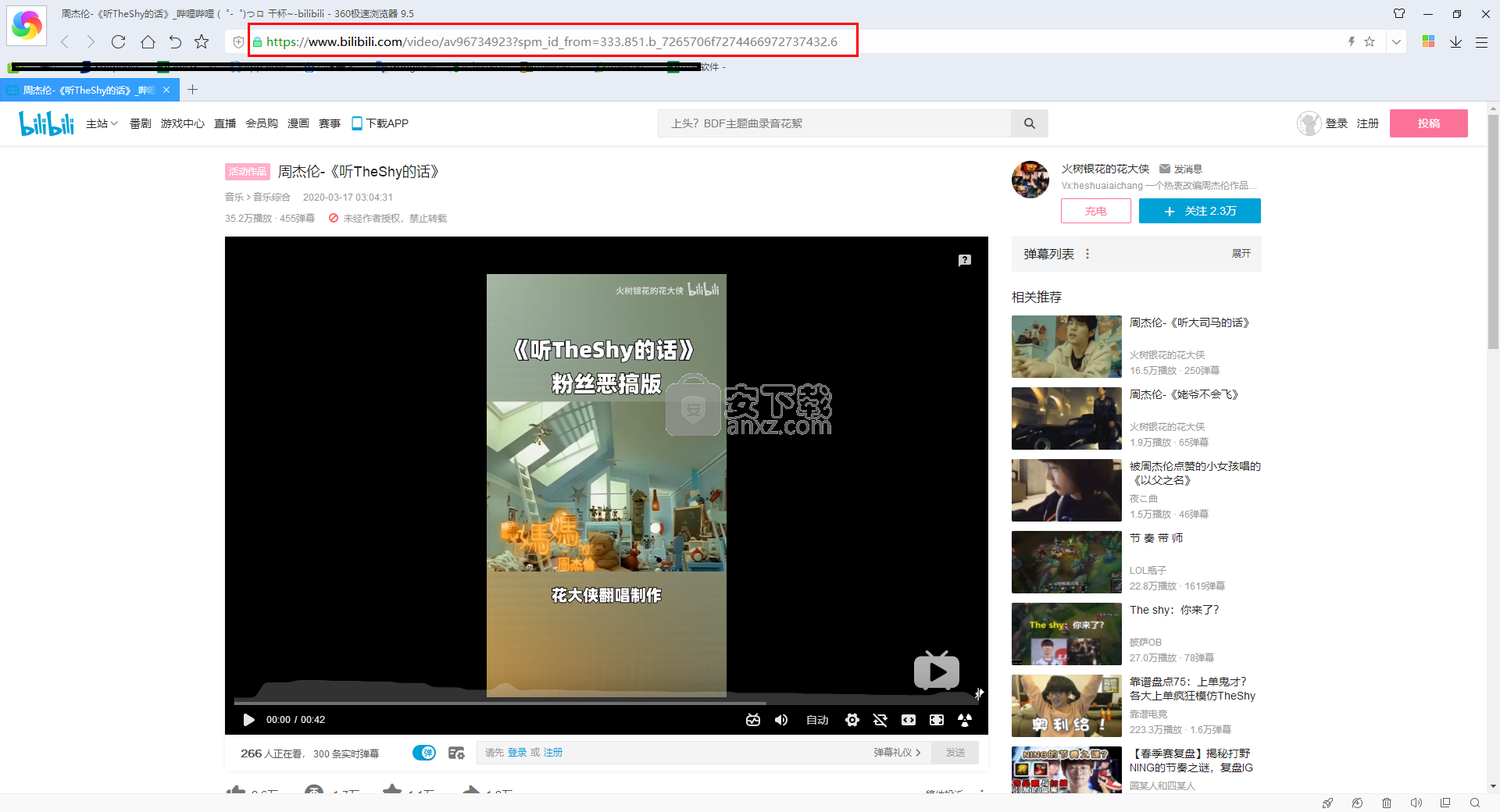Bookmark the page with the address bar star
This screenshot has height=812, width=1500.
(x=1370, y=41)
